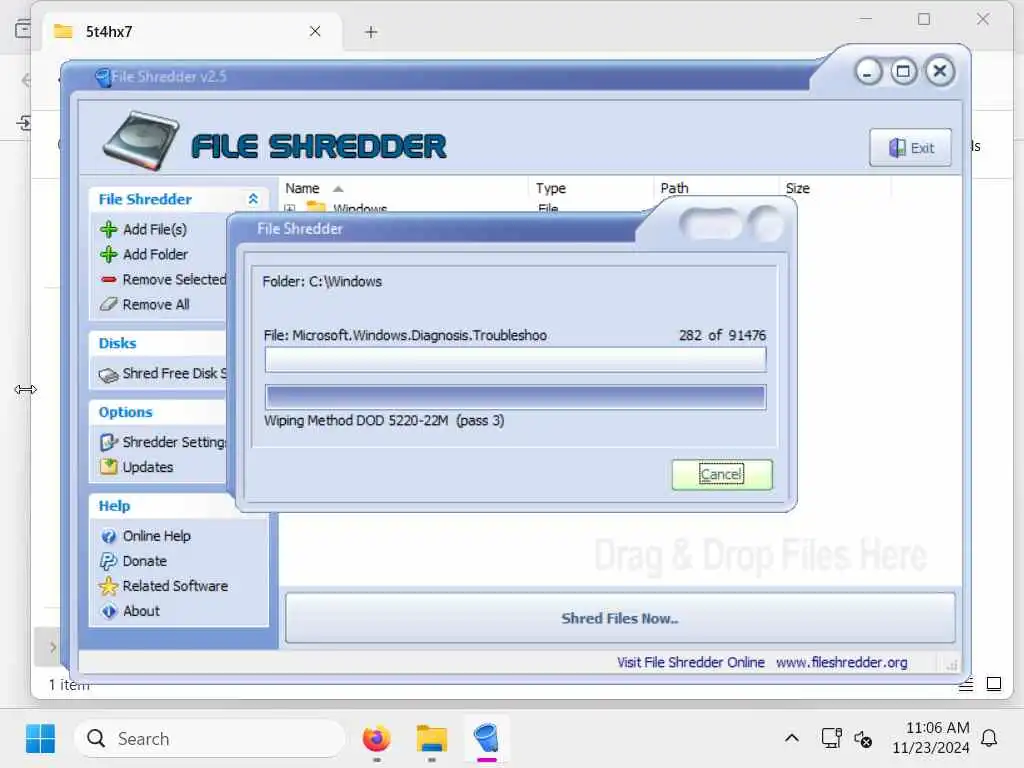
Task: Collapse the File Shredder sidebar section
Action: (x=253, y=199)
